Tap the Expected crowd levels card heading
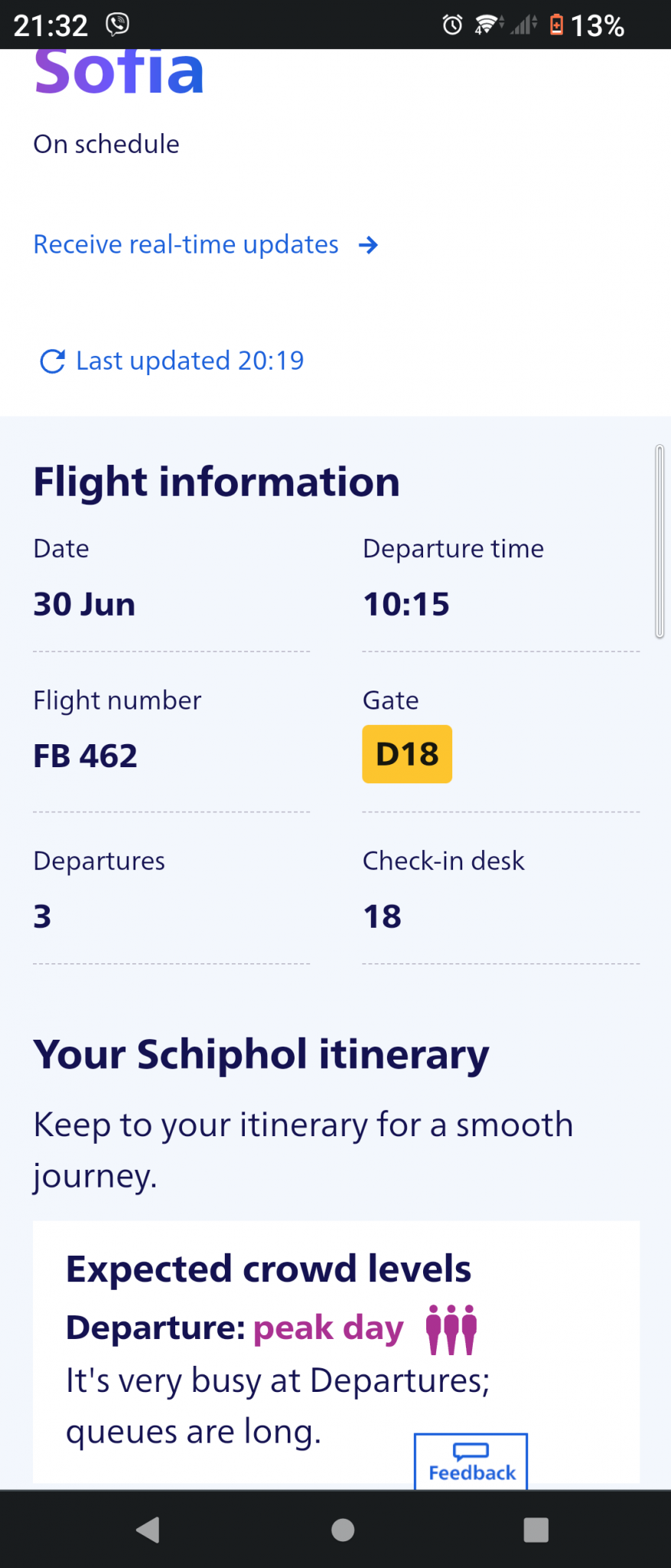 269,1269
